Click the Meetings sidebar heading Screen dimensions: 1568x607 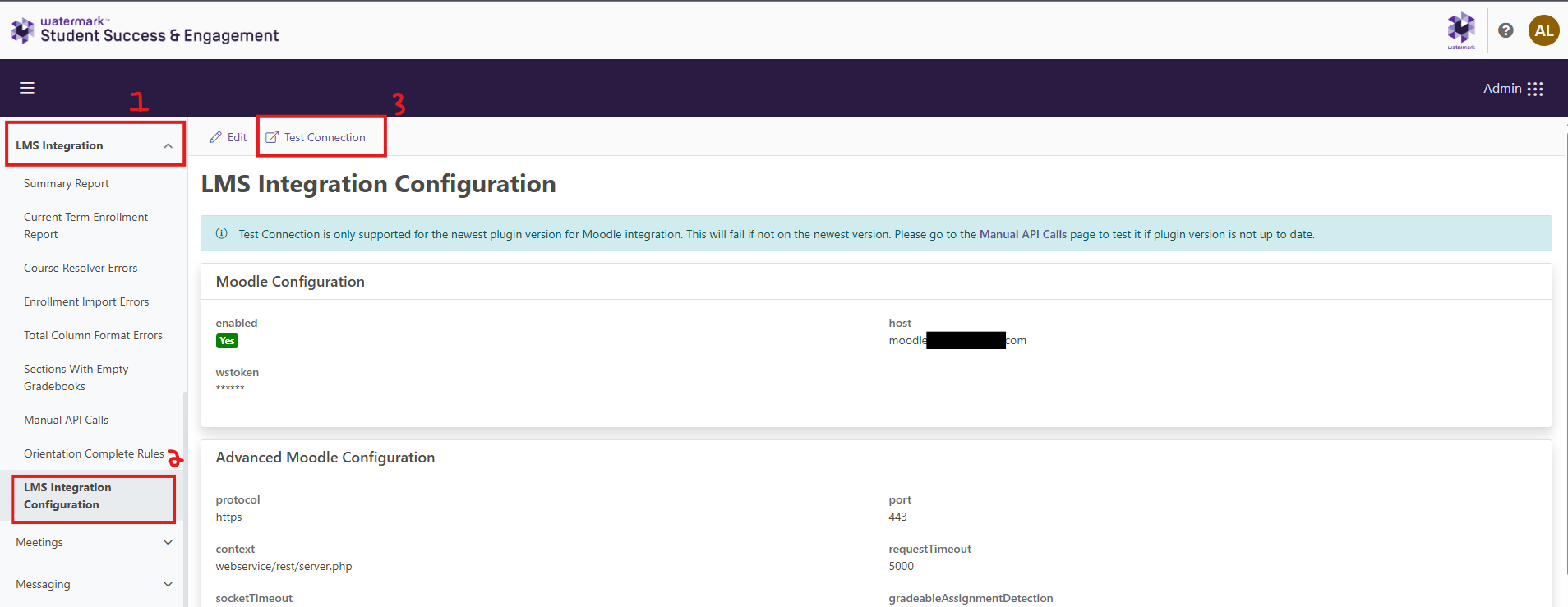[x=39, y=542]
